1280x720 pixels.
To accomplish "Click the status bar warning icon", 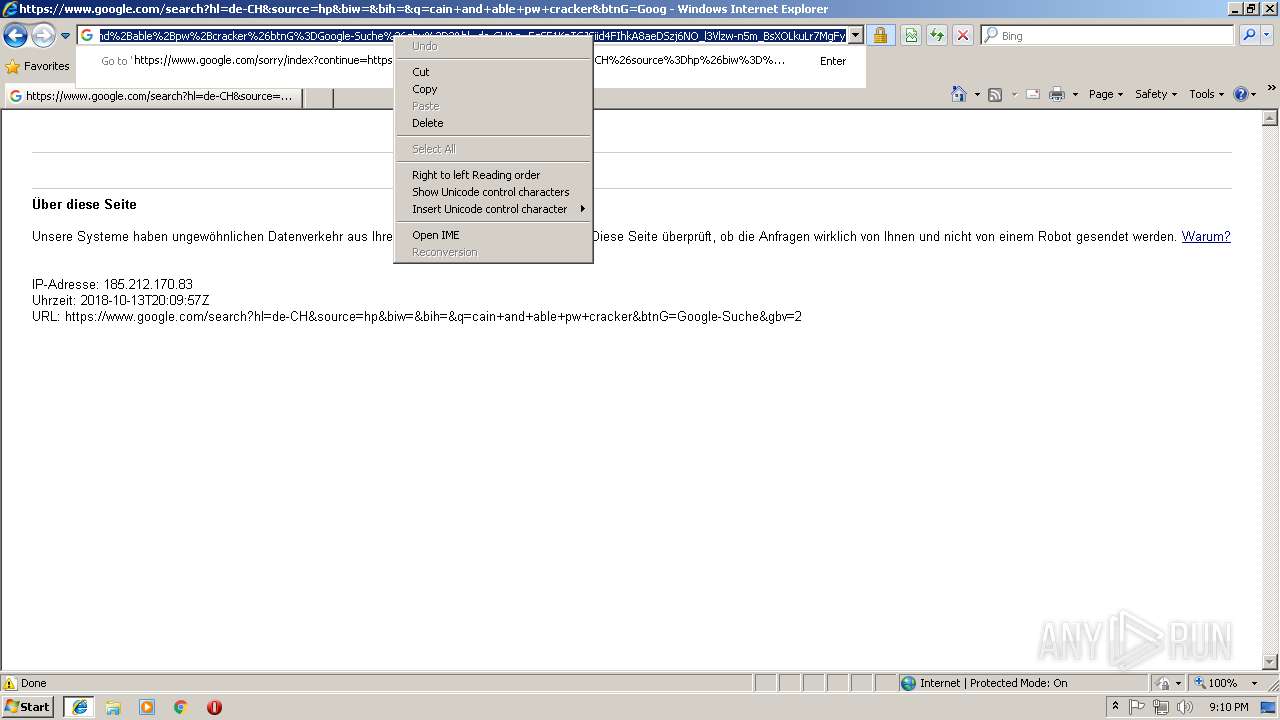I will 10,684.
